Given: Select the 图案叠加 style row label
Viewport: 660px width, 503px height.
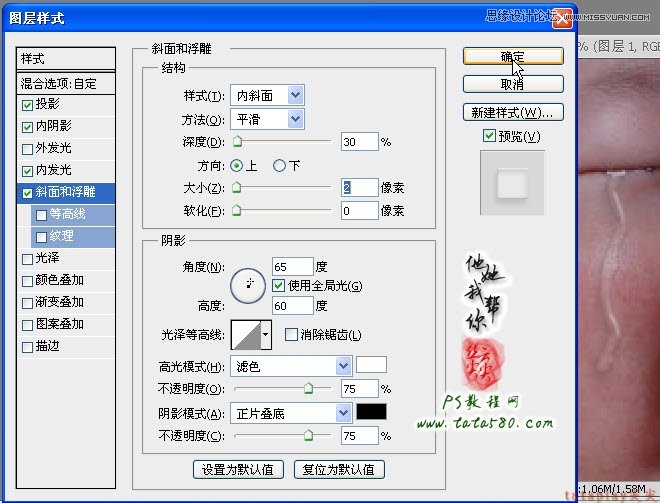Looking at the screenshot, I should click(x=59, y=324).
